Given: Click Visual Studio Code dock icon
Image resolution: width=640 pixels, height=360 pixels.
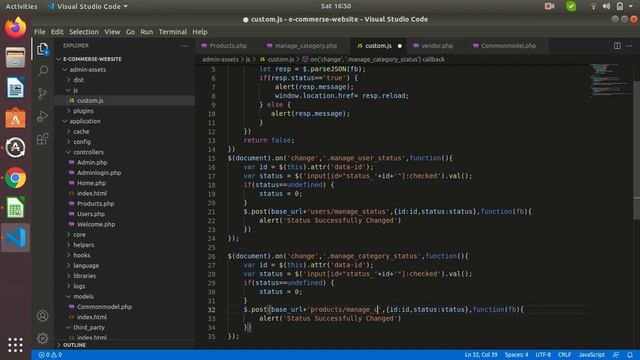Looking at the screenshot, I should (16, 238).
